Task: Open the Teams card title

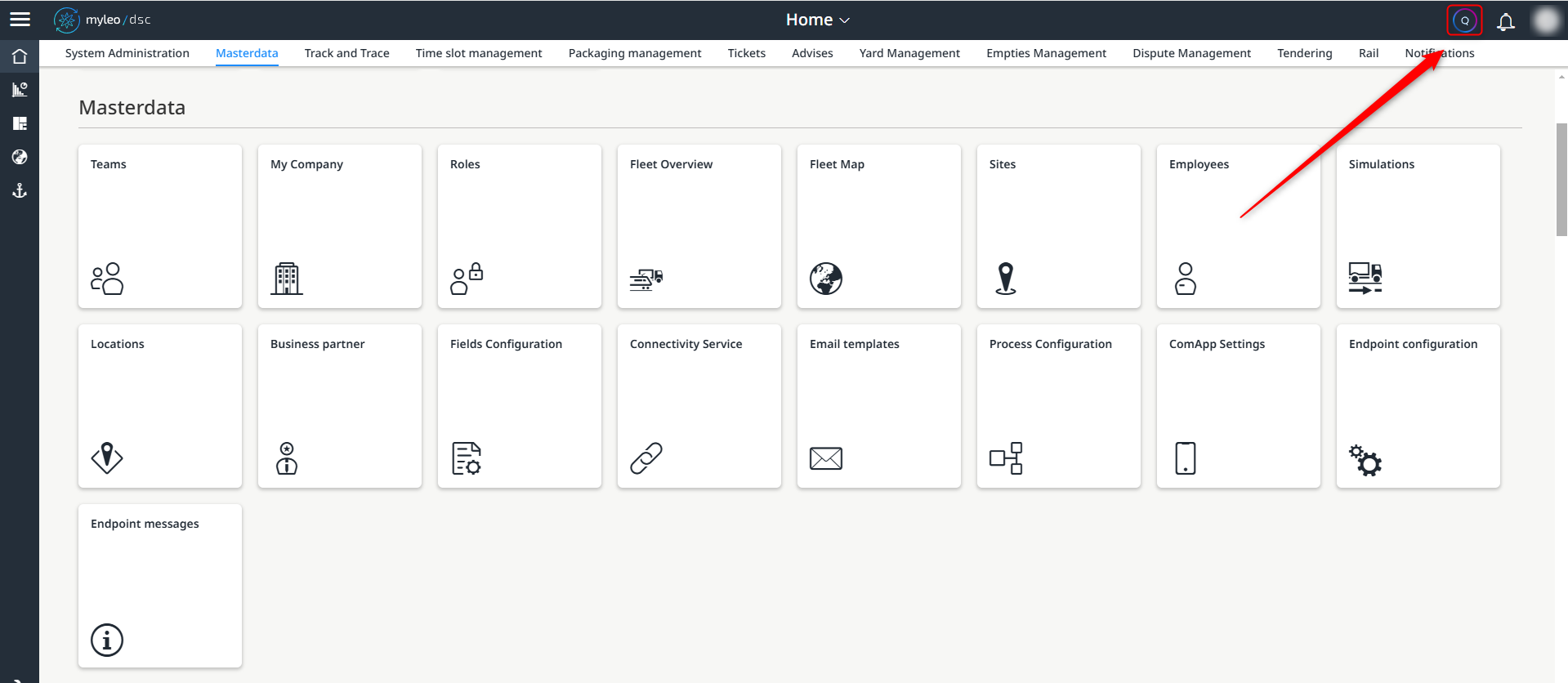Action: 109,164
